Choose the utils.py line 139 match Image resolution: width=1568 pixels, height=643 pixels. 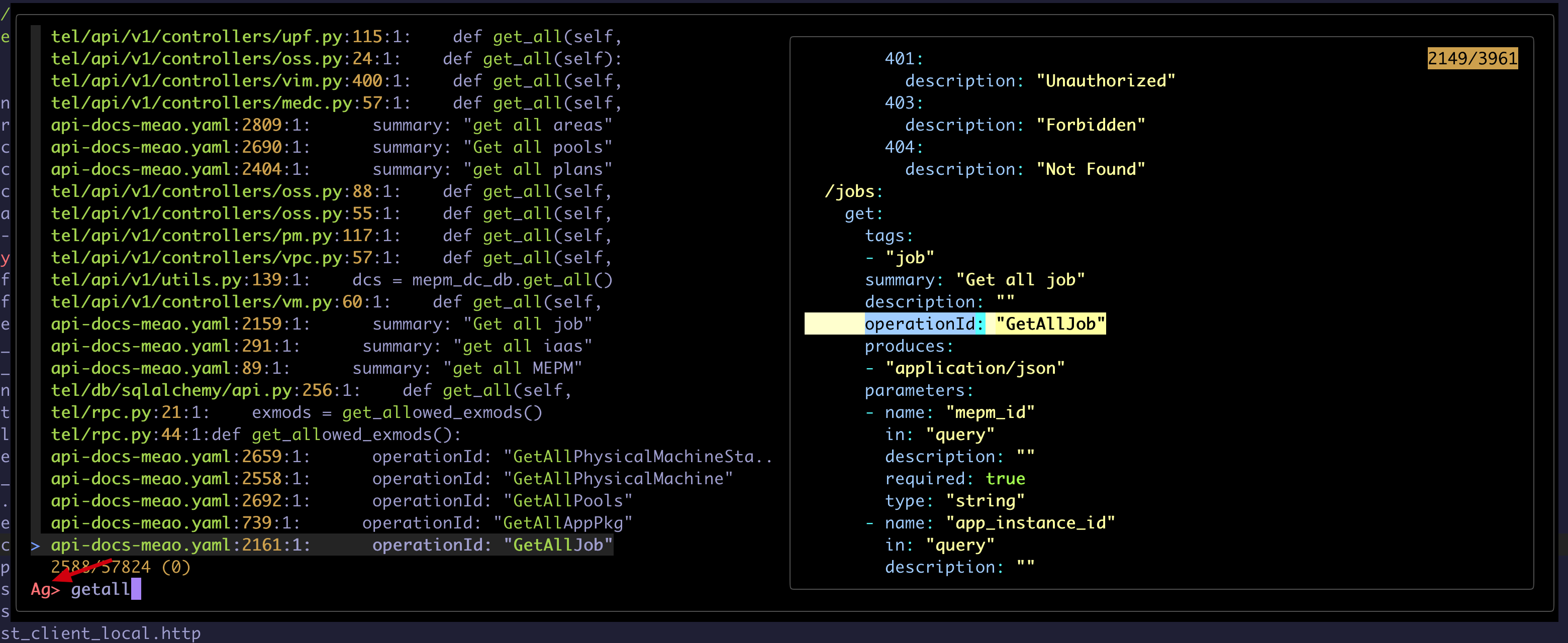click(331, 279)
